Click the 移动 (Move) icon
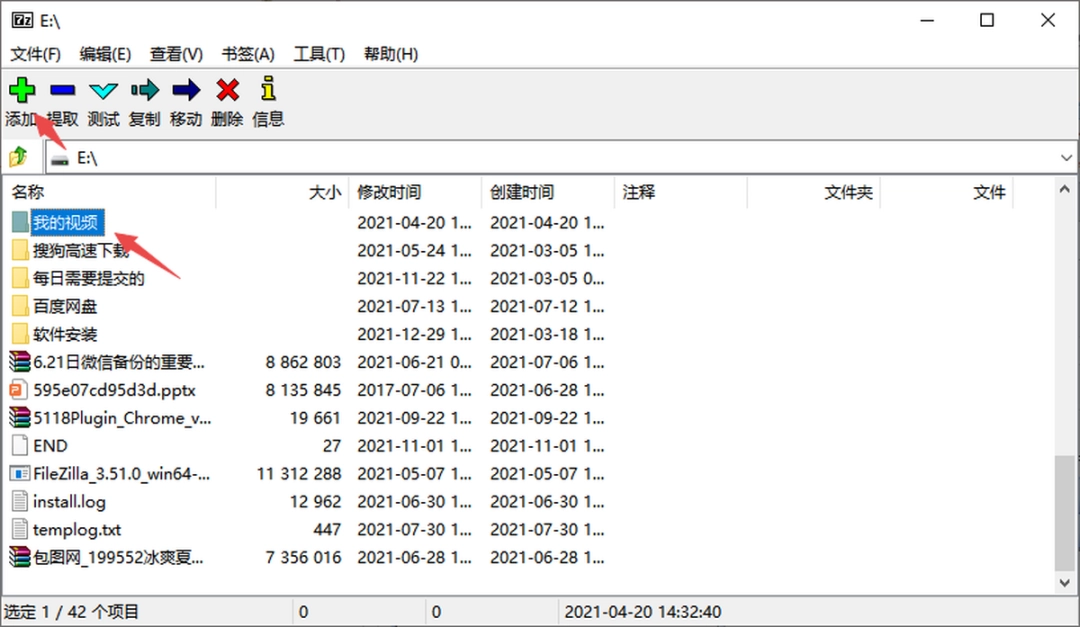 coord(185,90)
